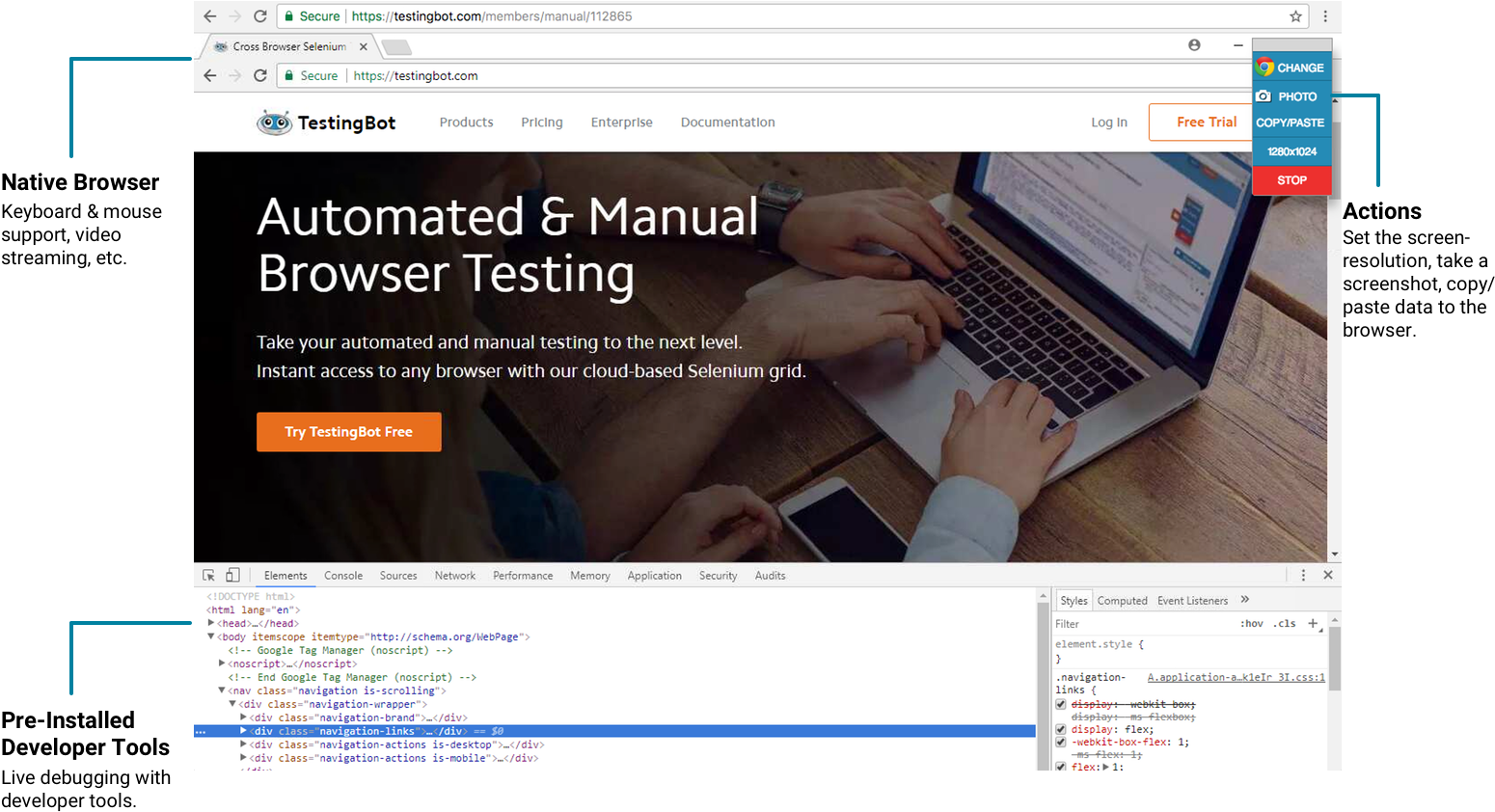
Task: Toggle the device toolbar icon in DevTools
Action: pos(231,575)
